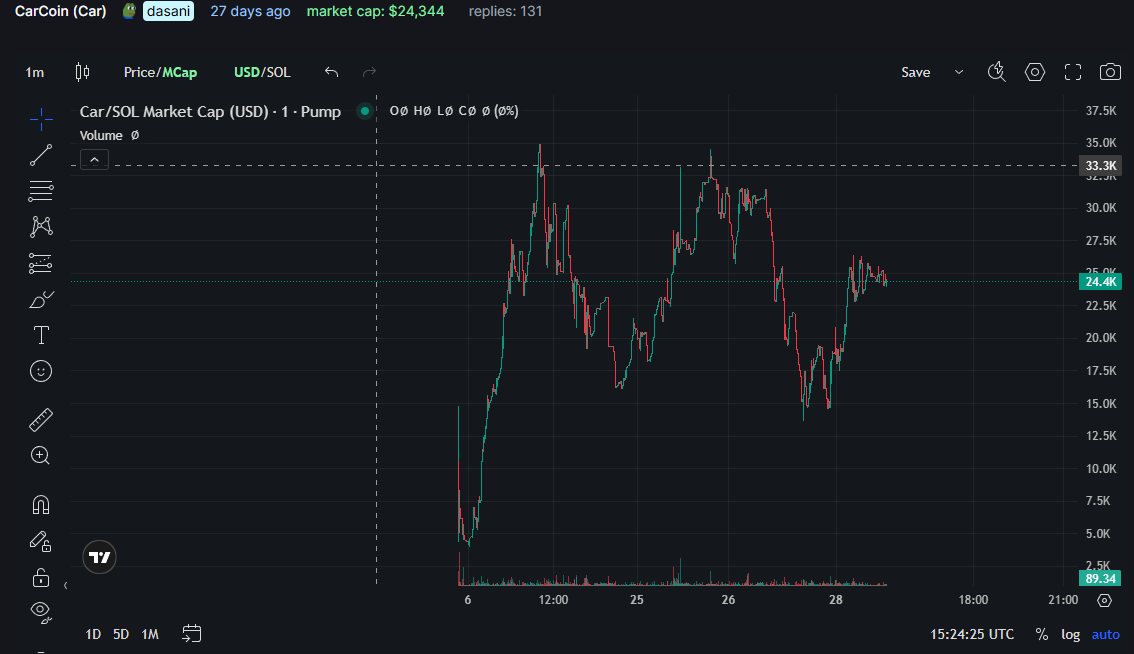Select the Text annotation tool
Image resolution: width=1134 pixels, height=654 pixels.
(41, 335)
